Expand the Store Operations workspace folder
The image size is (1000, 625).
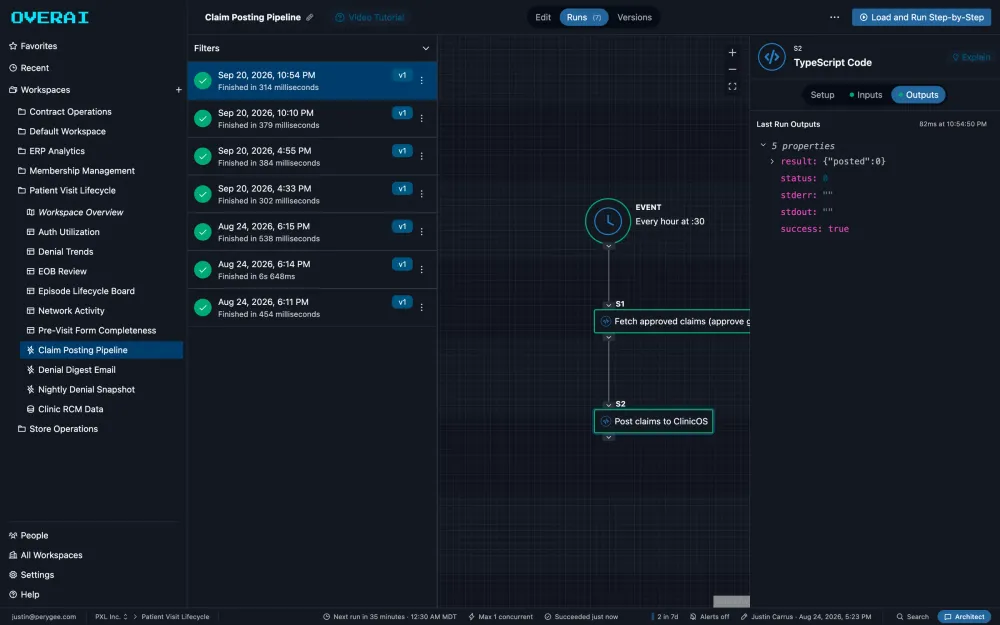pyautogui.click(x=58, y=429)
